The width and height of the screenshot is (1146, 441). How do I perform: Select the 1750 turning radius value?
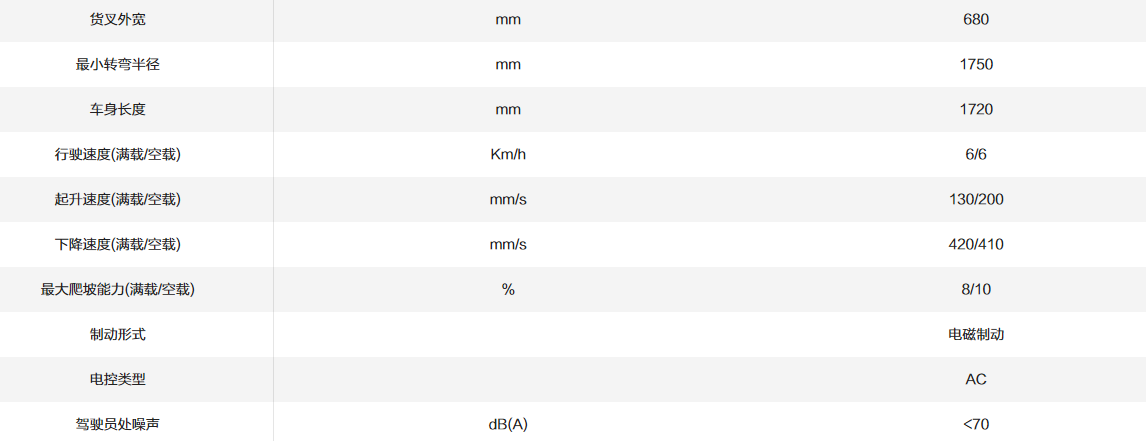pos(975,65)
